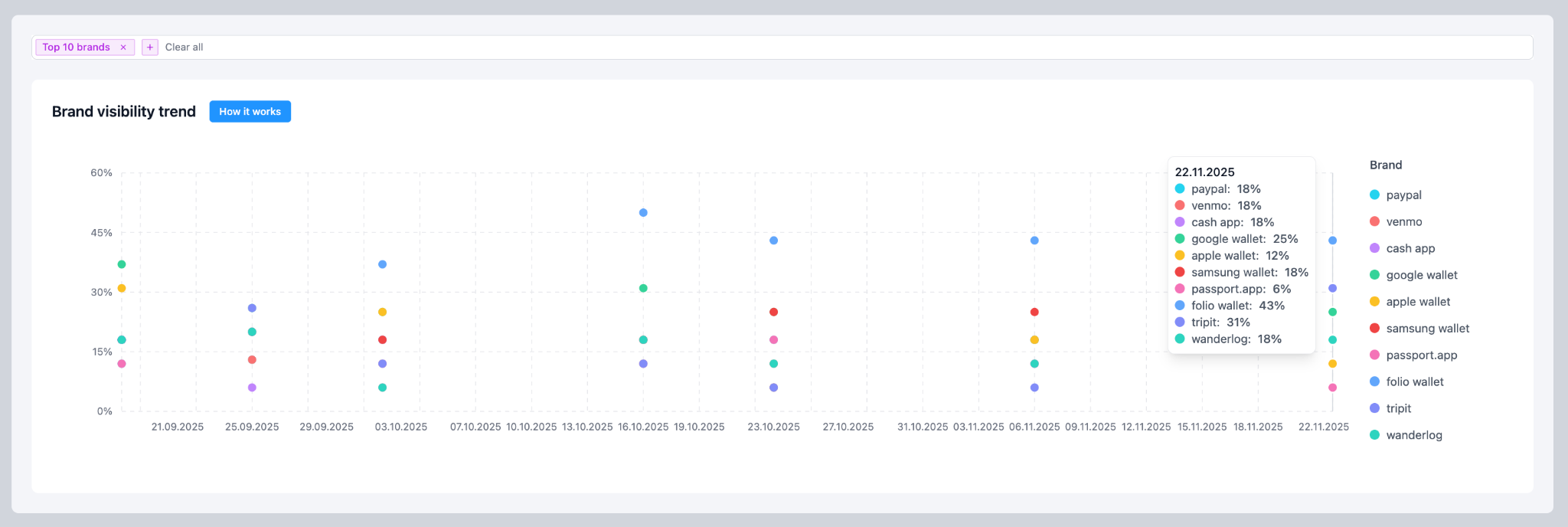Click the folio wallet point on 23.10.2025
The width and height of the screenshot is (1568, 527).
[774, 241]
